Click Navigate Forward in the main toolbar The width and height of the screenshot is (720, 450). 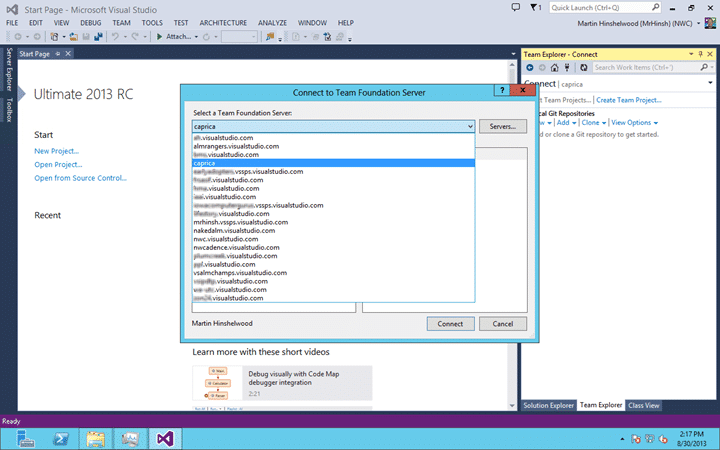pyautogui.click(x=37, y=37)
